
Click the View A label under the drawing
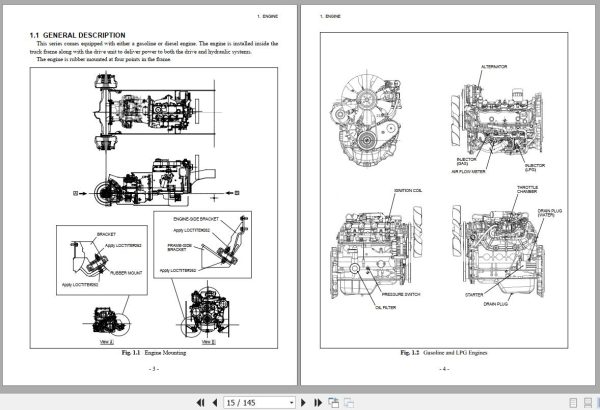pyautogui.click(x=107, y=342)
